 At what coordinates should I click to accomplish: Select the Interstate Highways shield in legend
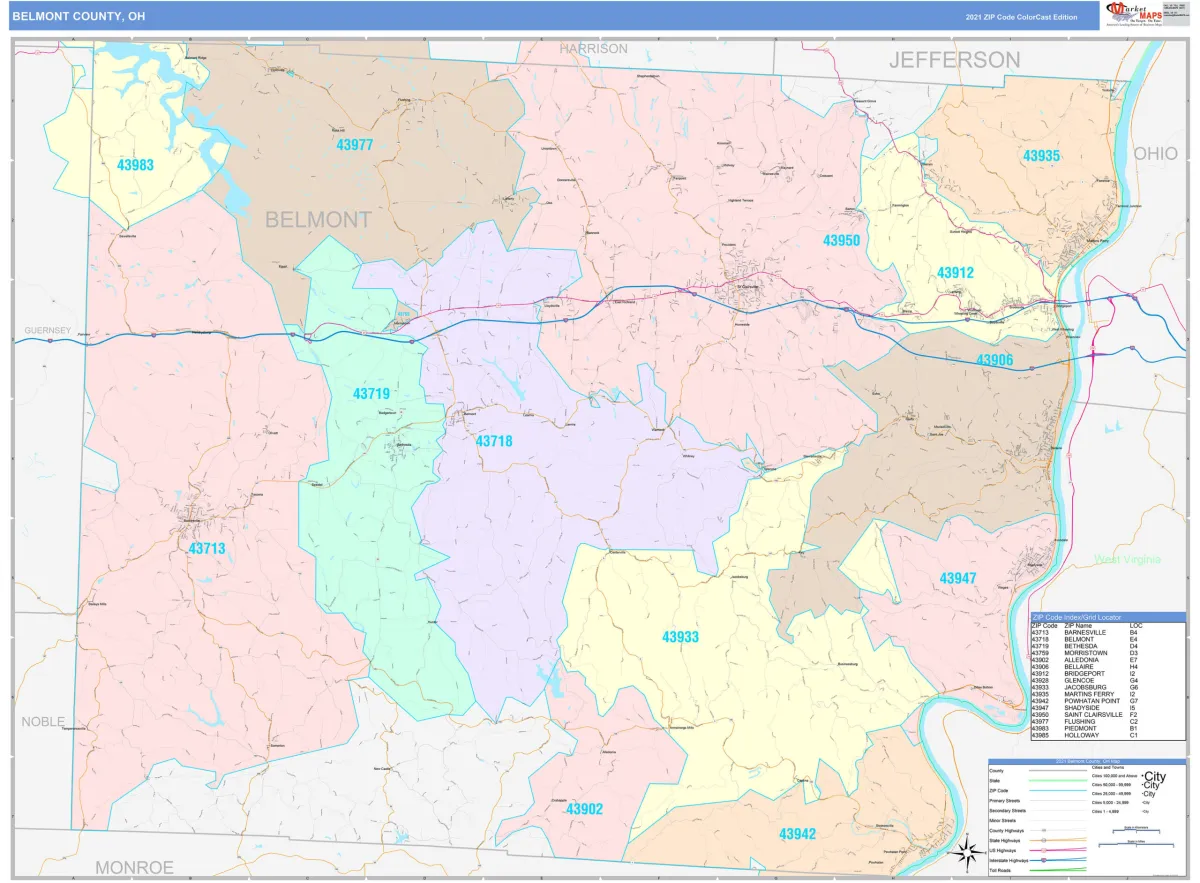1043,860
